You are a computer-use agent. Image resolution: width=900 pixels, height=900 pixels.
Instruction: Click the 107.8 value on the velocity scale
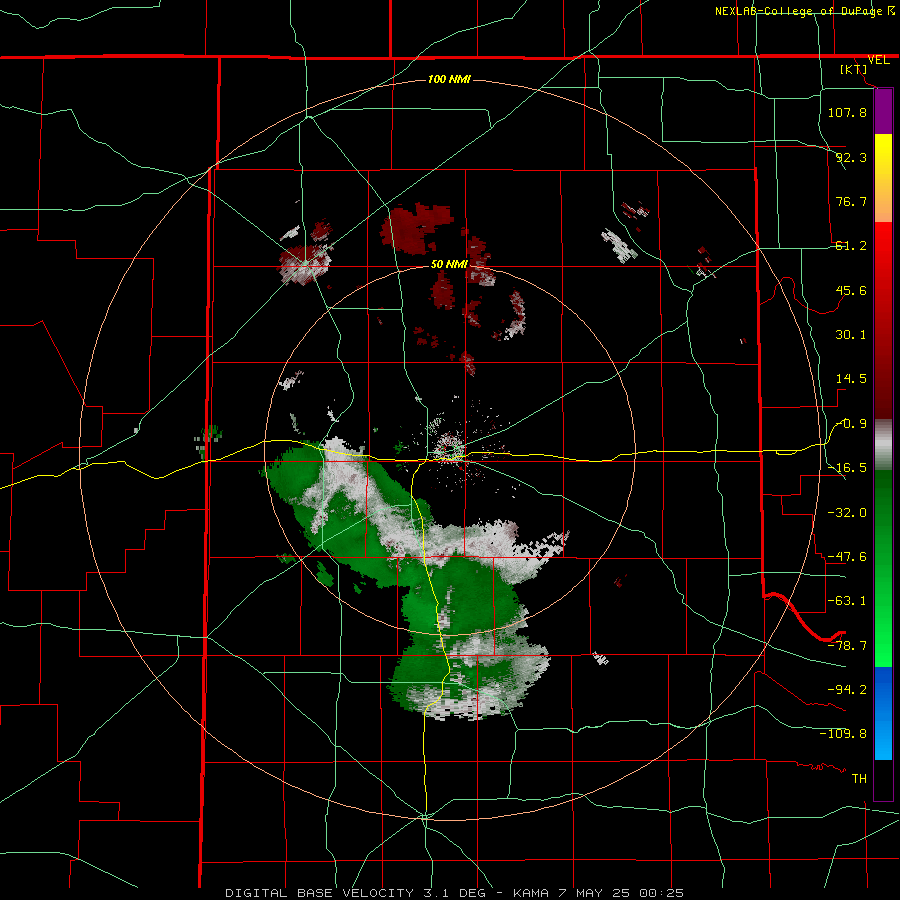point(847,112)
